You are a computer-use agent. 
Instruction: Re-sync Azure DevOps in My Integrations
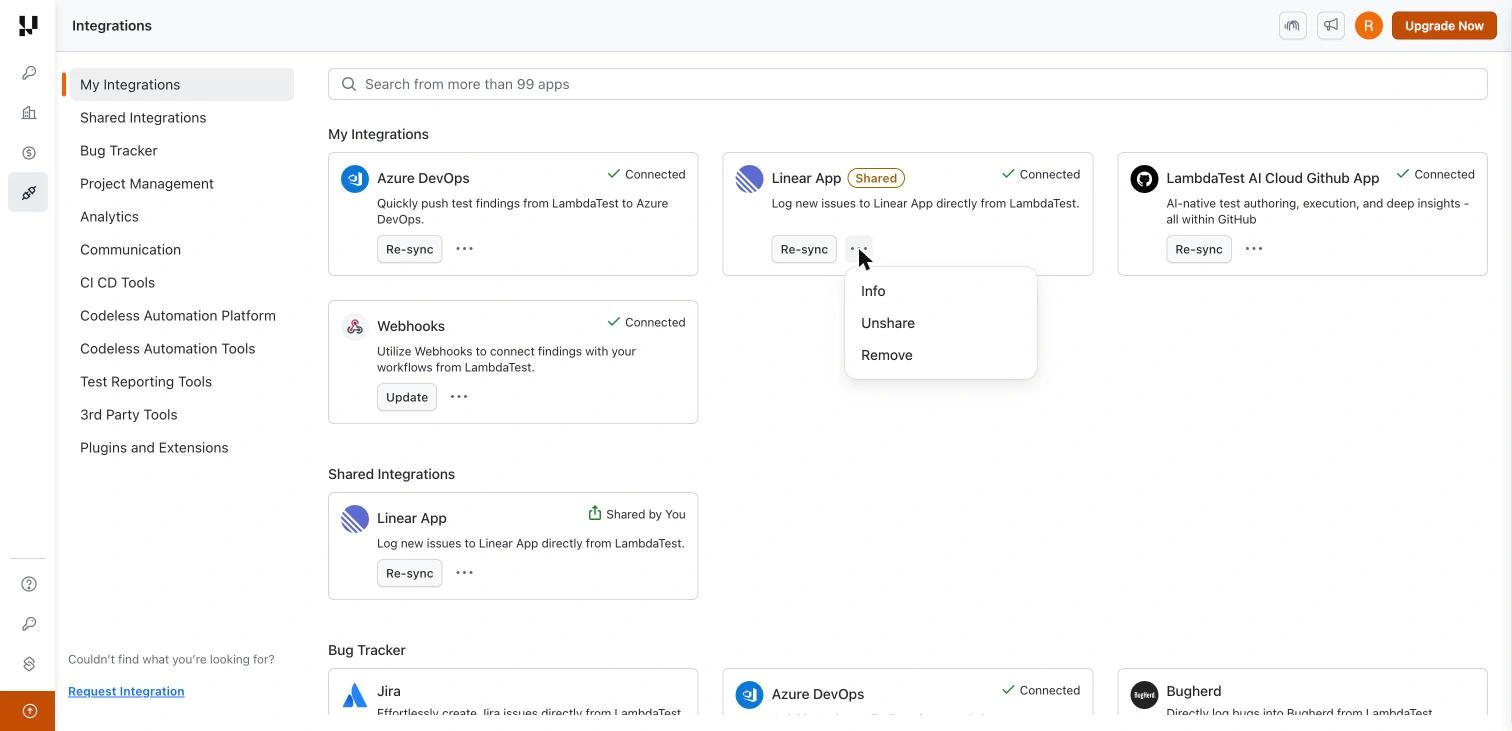tap(410, 249)
